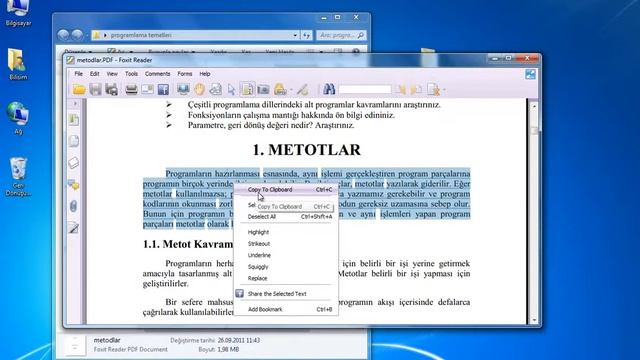Screen dimensions: 640x360
Task: Choose Add Bookmark in the context menu
Action: tap(286, 309)
